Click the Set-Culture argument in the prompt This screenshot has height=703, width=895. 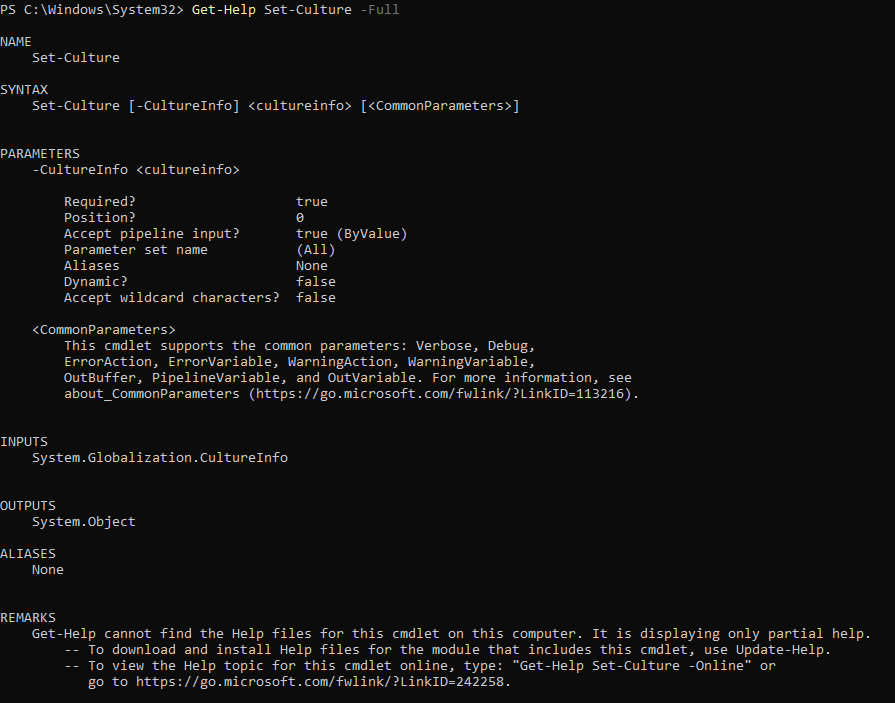click(x=308, y=10)
